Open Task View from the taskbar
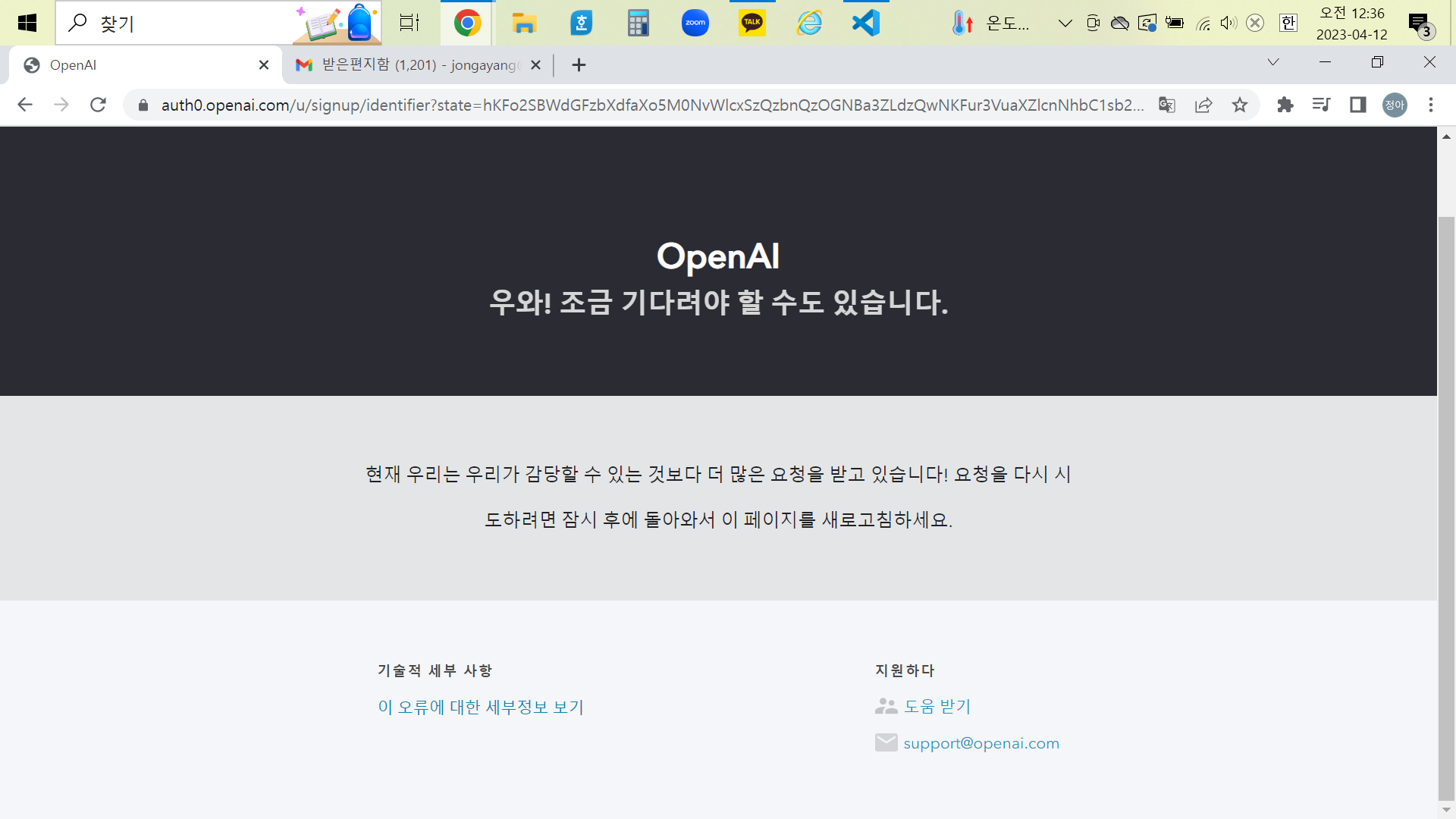This screenshot has height=819, width=1456. pos(409,23)
